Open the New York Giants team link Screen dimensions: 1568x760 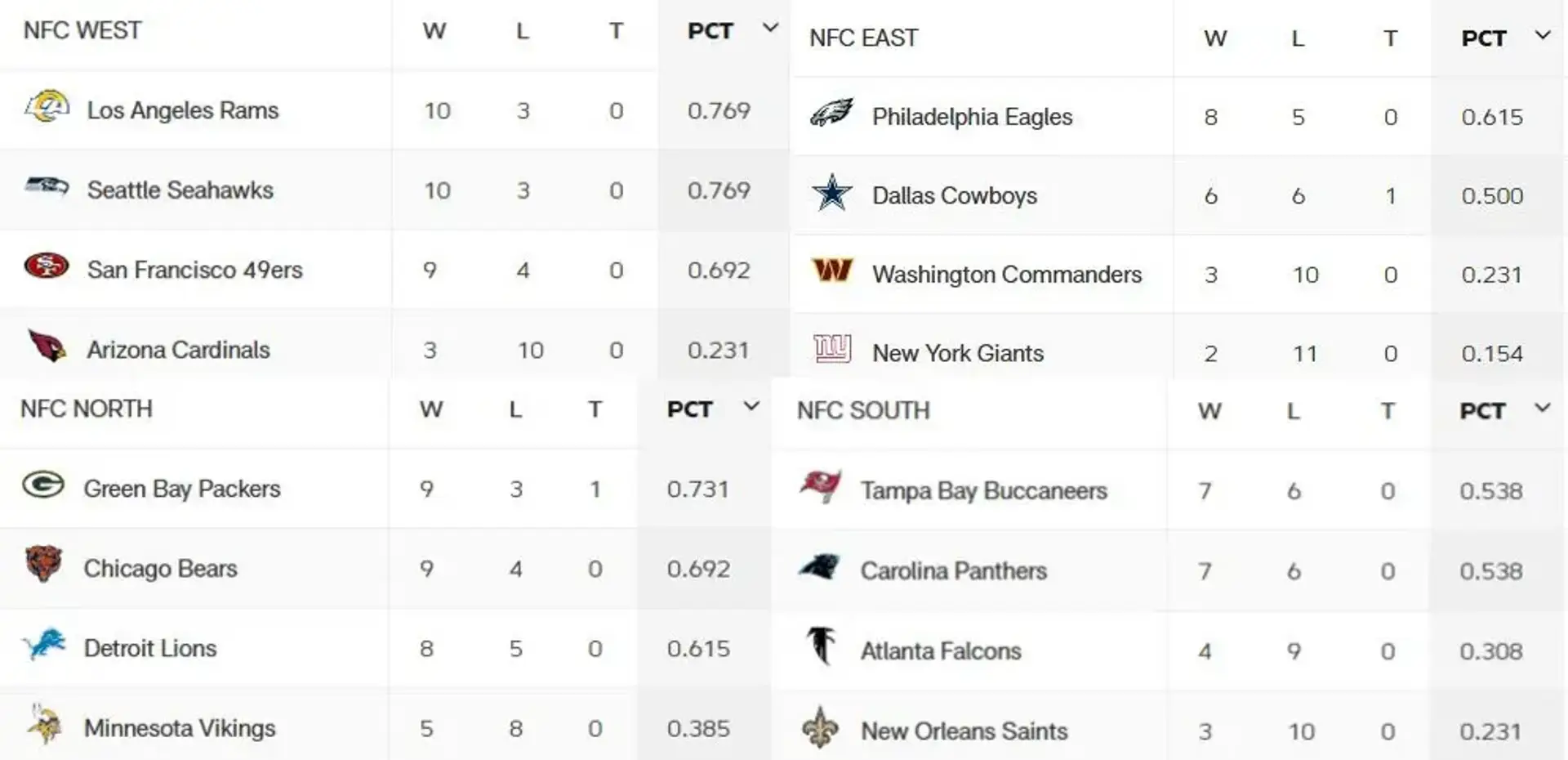(958, 353)
